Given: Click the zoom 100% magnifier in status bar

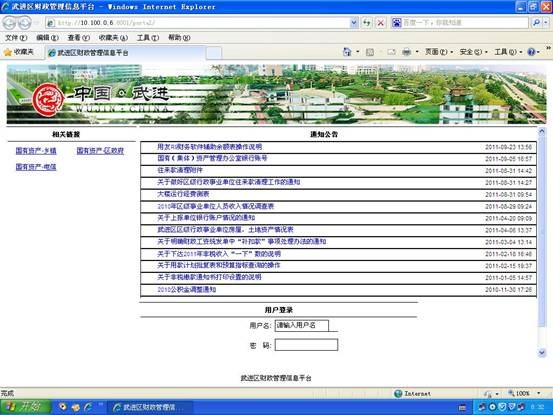Looking at the screenshot, I should [511, 393].
